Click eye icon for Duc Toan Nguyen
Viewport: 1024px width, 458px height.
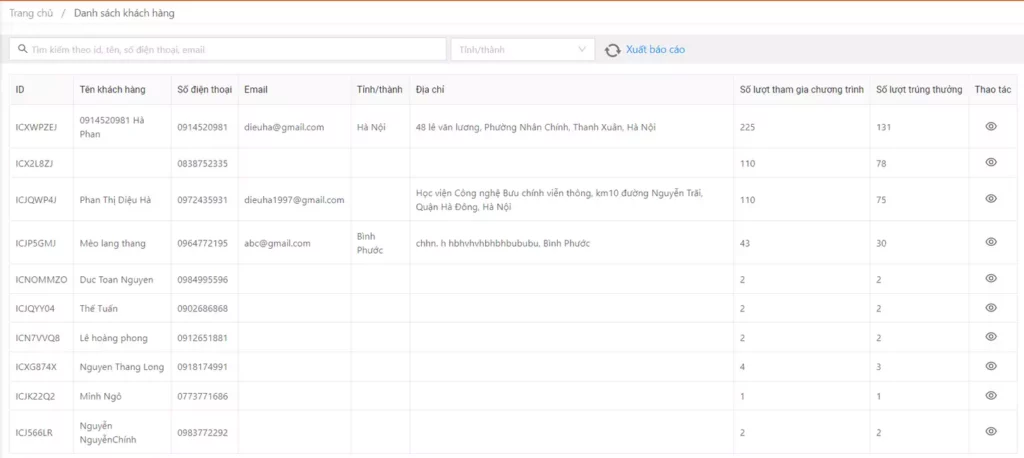pos(991,279)
